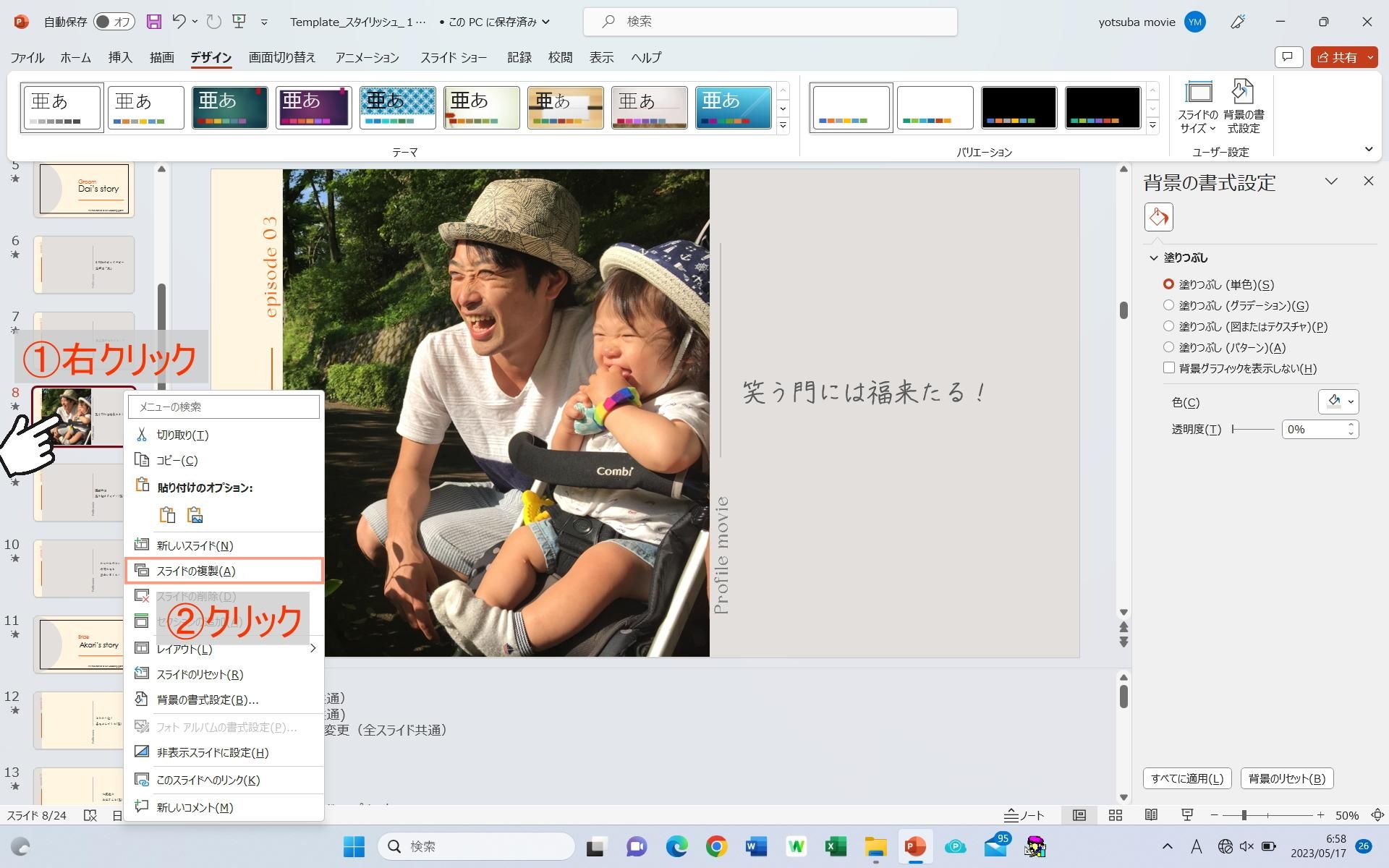This screenshot has width=1389, height=868.
Task: Click the 背景のリセット button
Action: point(1286,778)
